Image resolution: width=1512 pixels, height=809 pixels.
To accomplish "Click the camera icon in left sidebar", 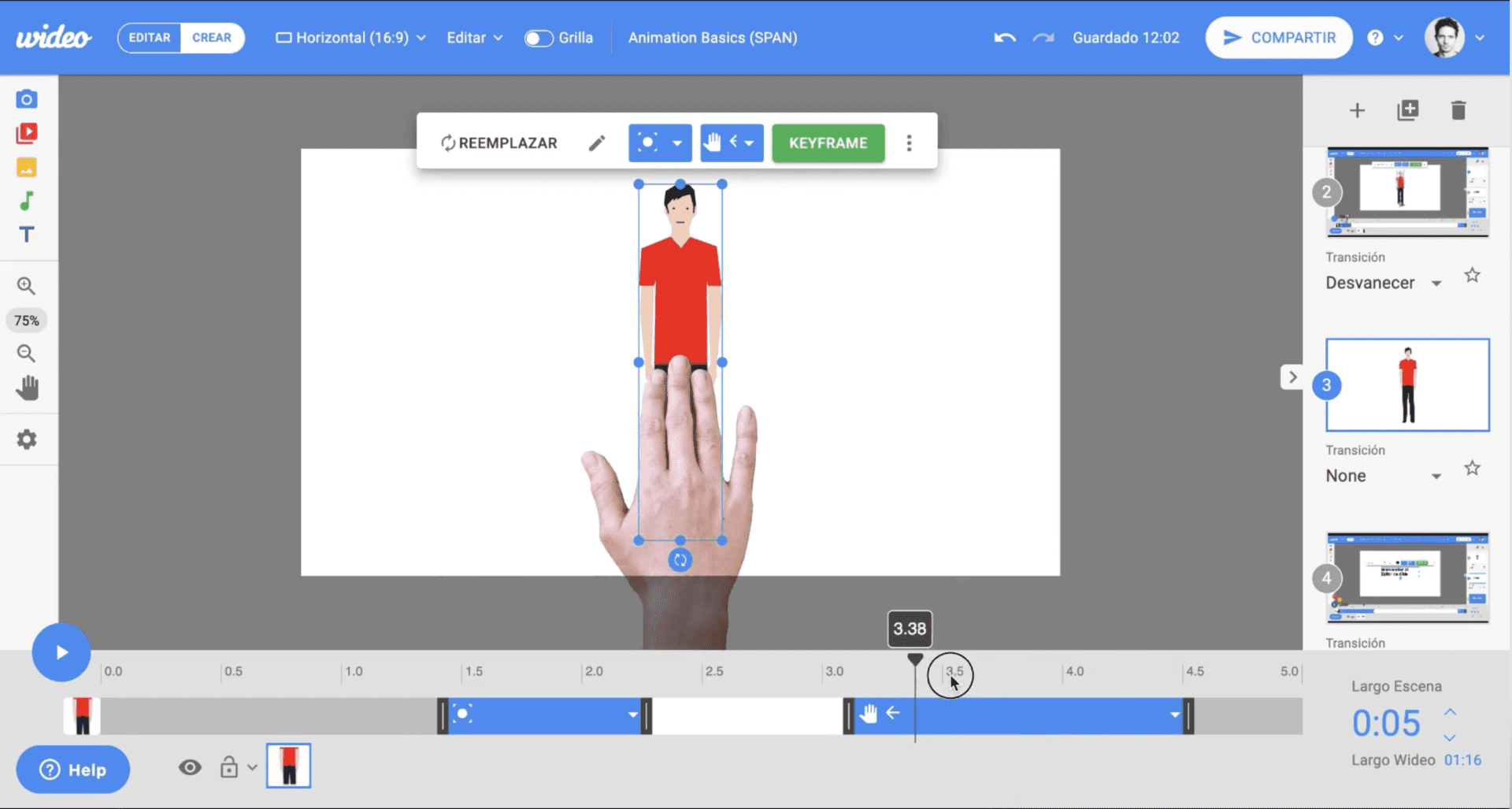I will (27, 99).
